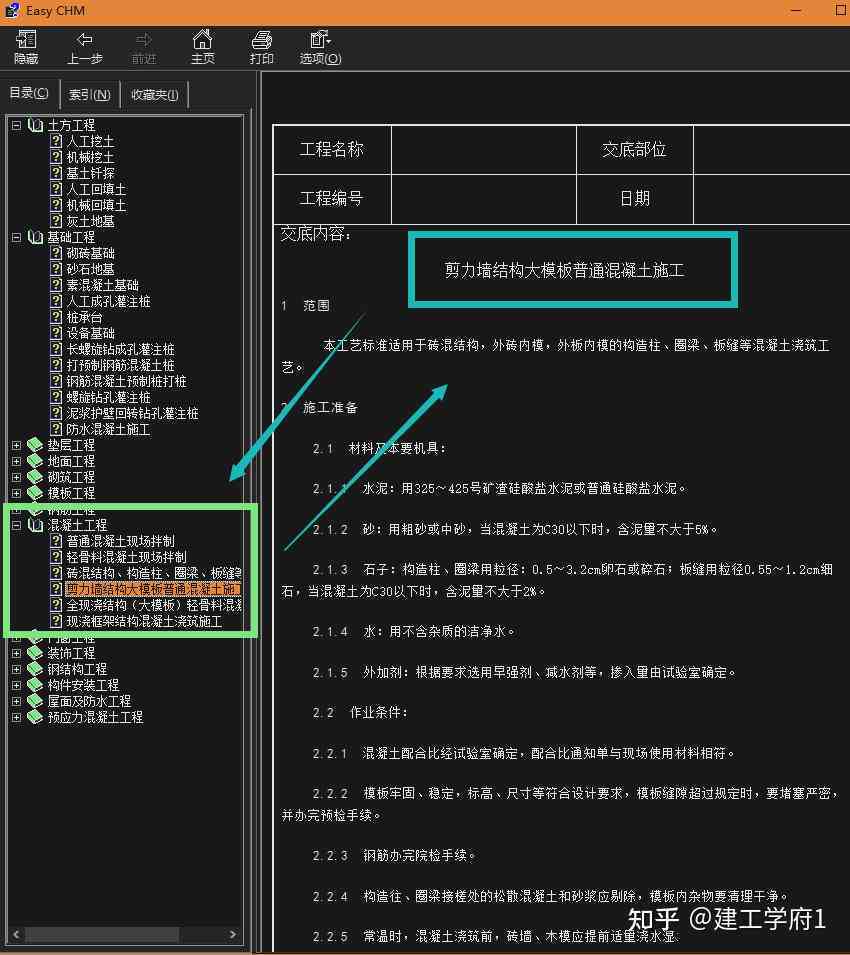Click the page icon beside 现浇框架结构混凝土浇筑施工
Image resolution: width=850 pixels, height=955 pixels.
tap(56, 621)
